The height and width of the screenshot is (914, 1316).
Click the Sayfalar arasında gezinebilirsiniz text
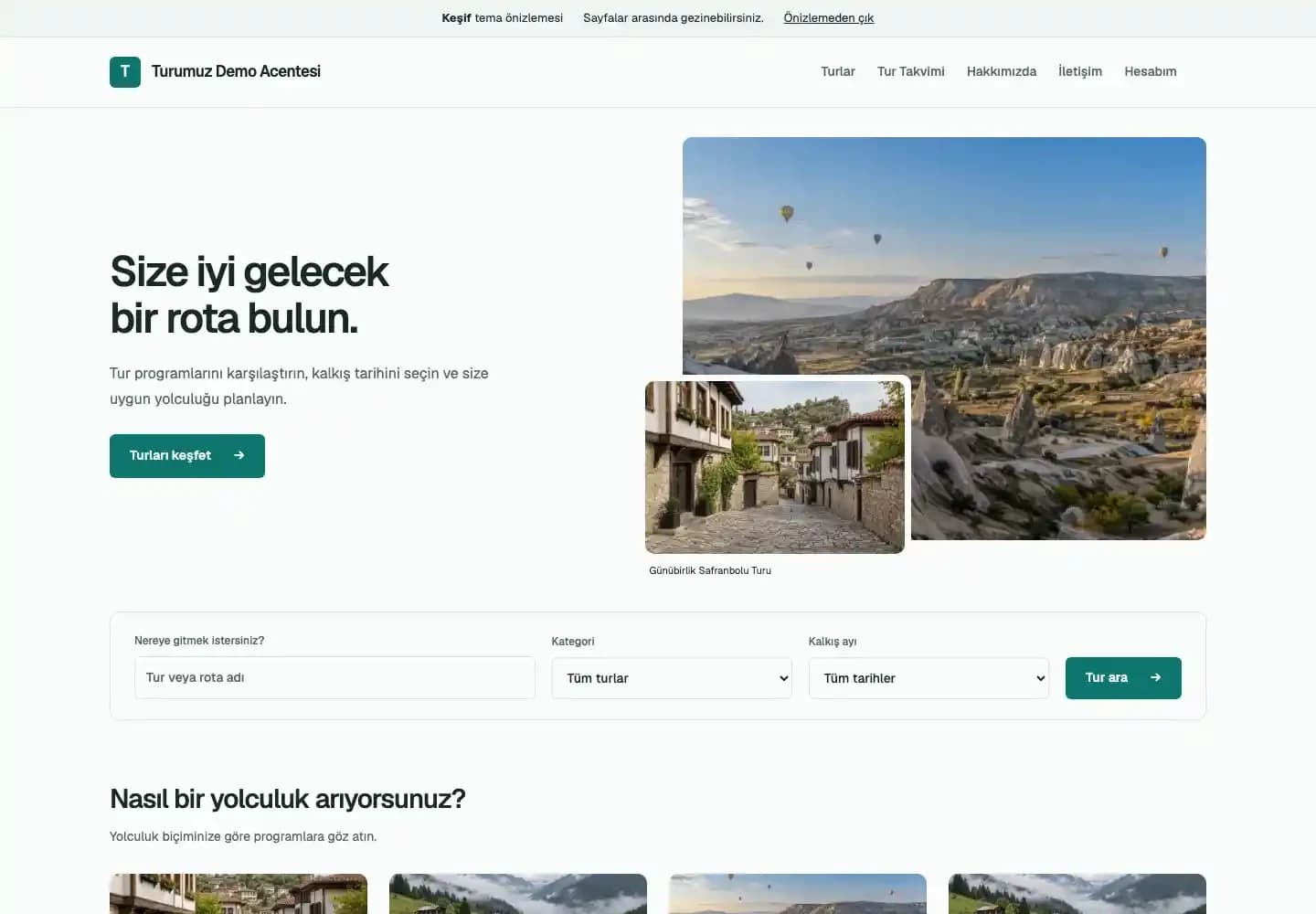click(674, 18)
